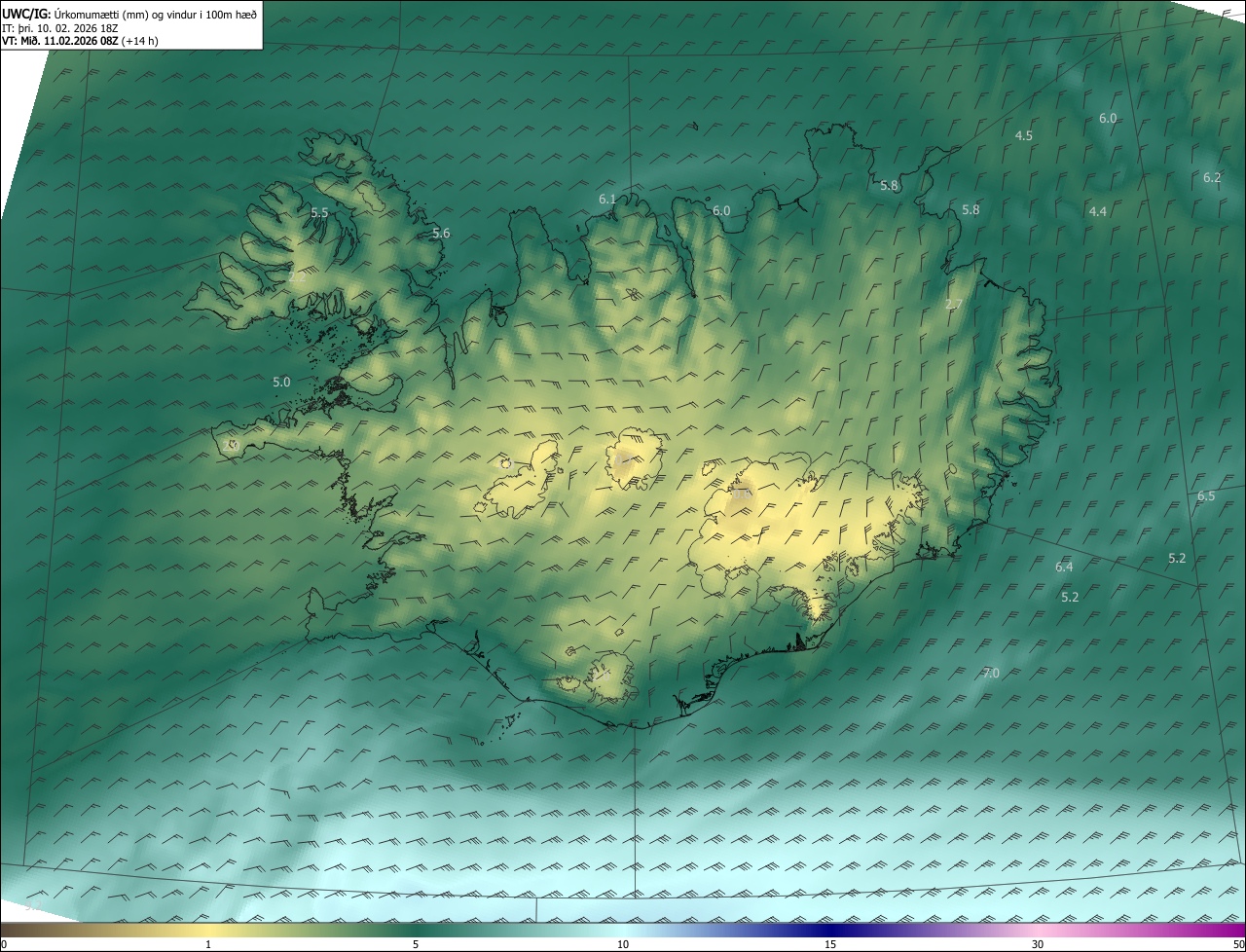This screenshot has width=1246, height=952.
Task: Click the 2.2 value label in the Westfjords
Action: pos(298,277)
